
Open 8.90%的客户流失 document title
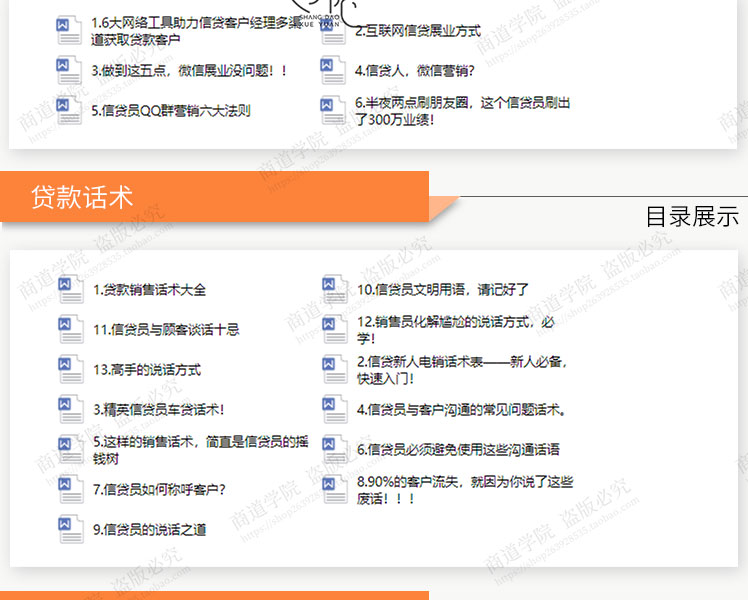[x=465, y=489]
